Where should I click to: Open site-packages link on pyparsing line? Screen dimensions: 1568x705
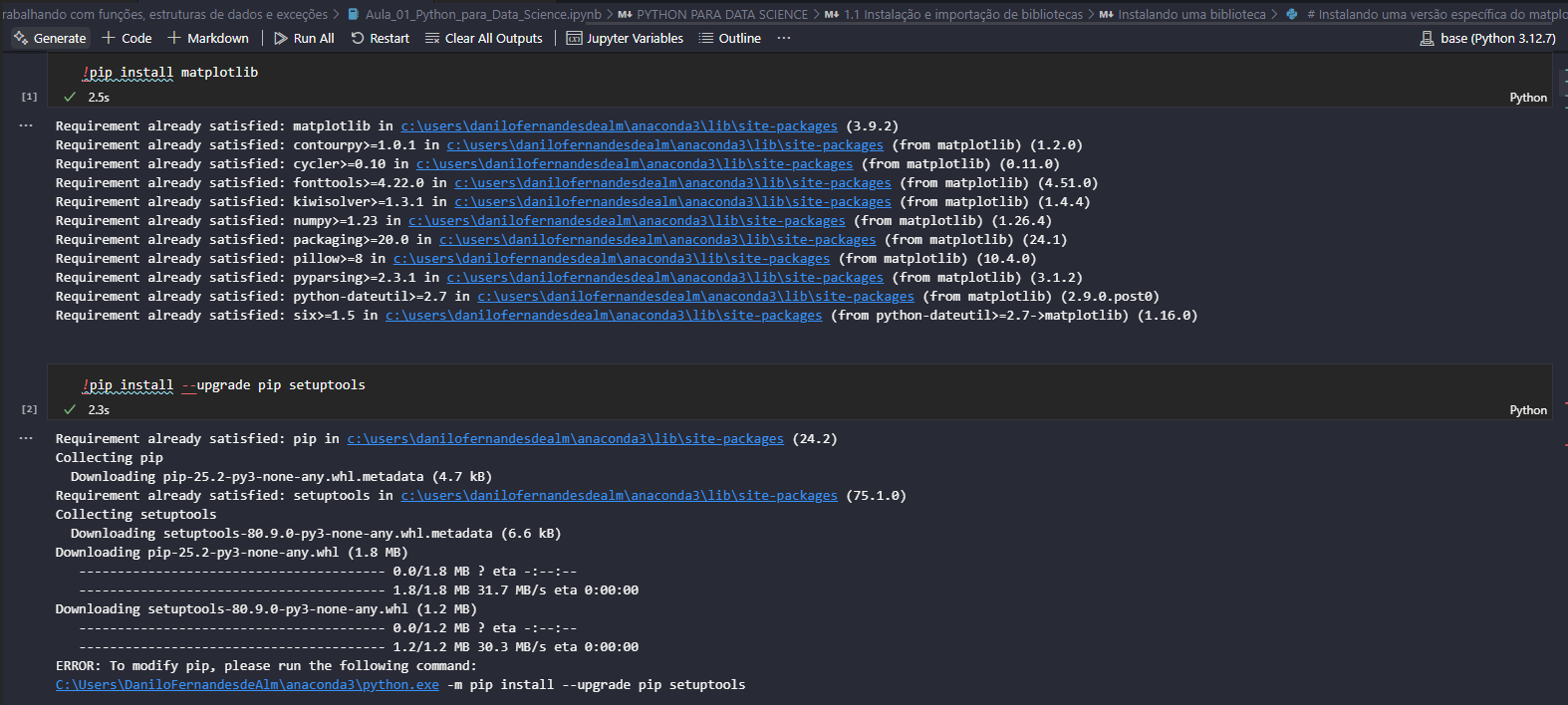point(665,278)
